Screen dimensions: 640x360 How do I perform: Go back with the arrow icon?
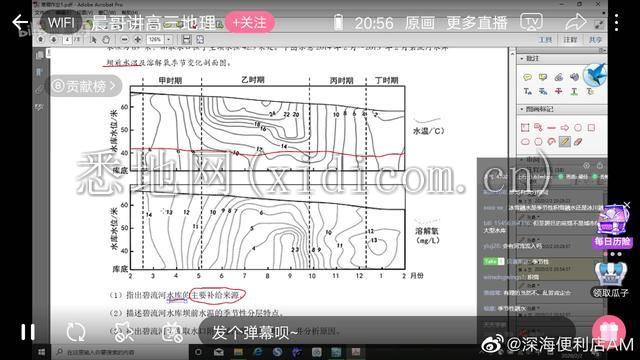[x=19, y=22]
